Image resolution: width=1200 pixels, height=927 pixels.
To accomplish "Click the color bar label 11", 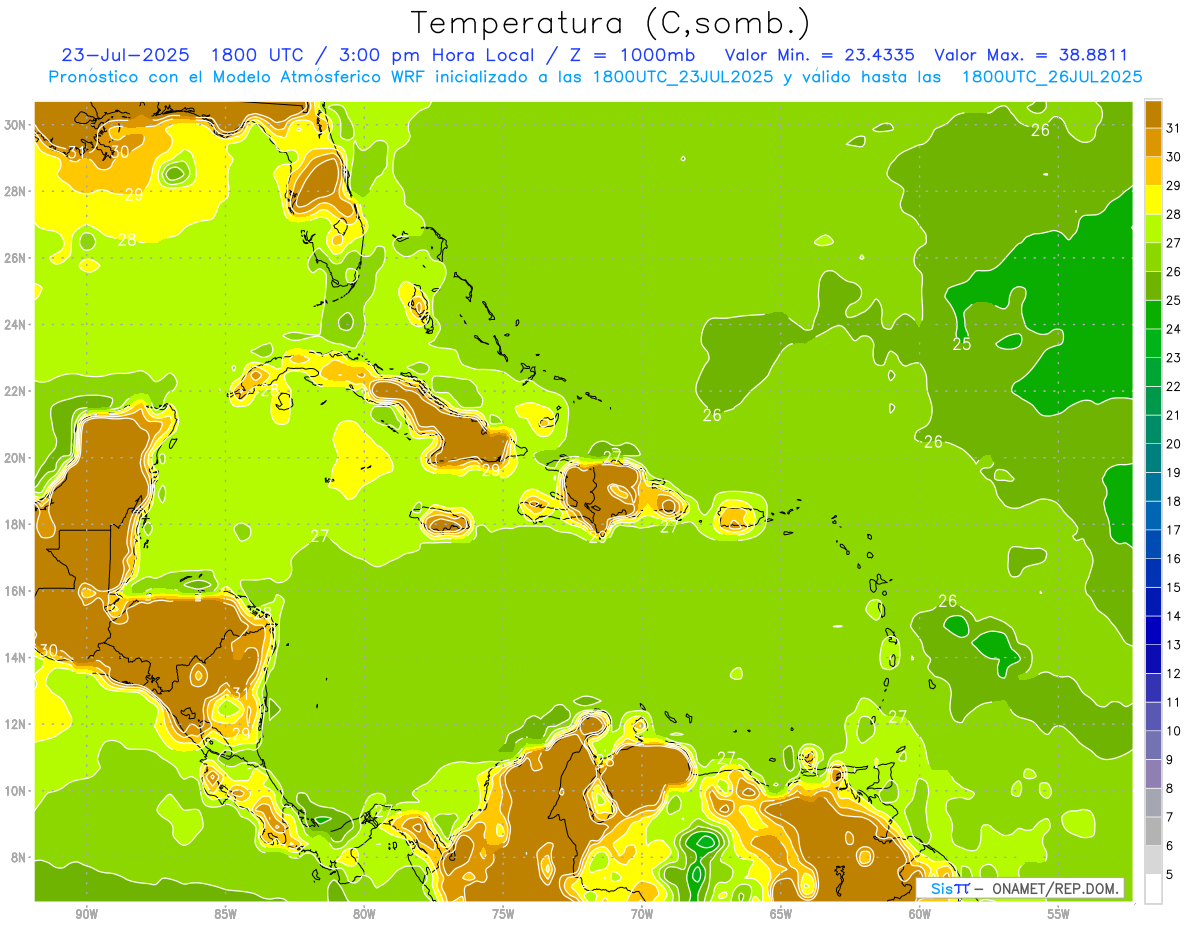I will pyautogui.click(x=1173, y=702).
